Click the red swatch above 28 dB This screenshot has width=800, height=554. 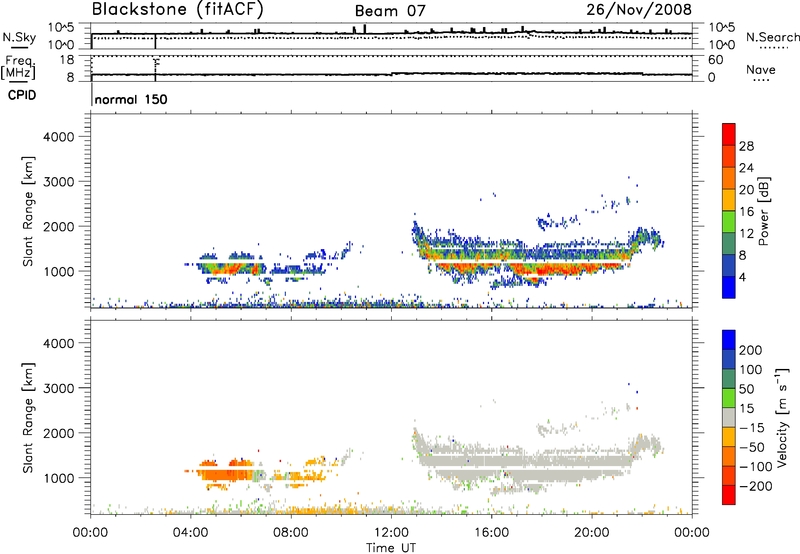pyautogui.click(x=729, y=134)
